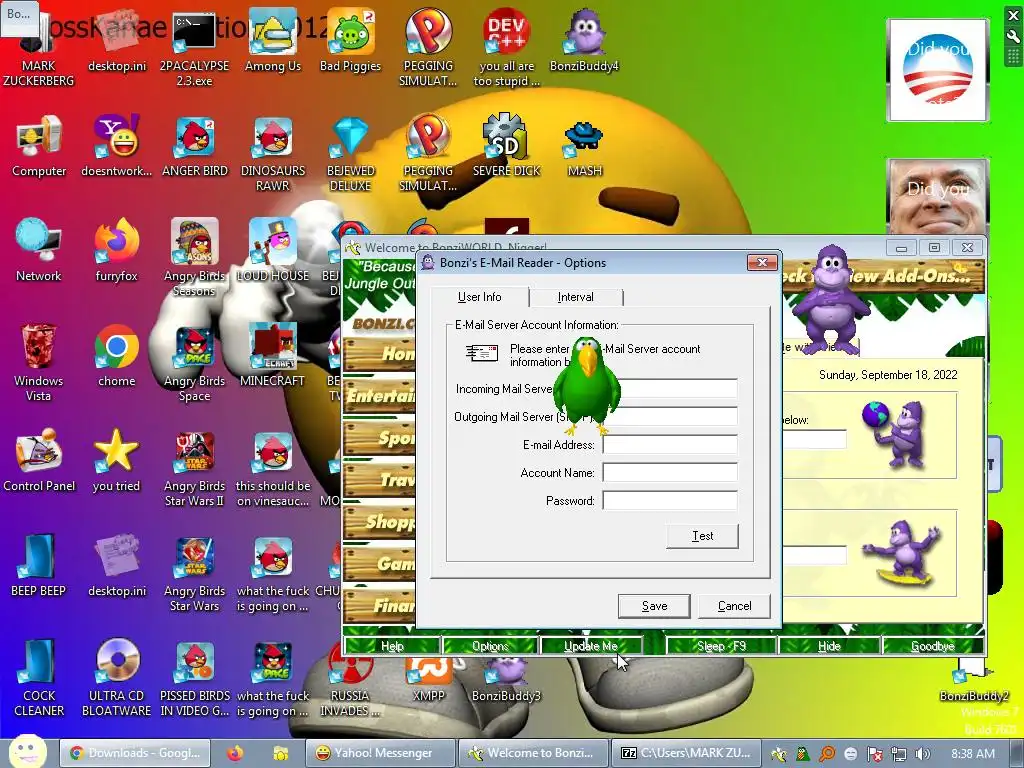Click the Goodbye button in BonziWORLD
Screen dimensions: 1024x768
(933, 646)
